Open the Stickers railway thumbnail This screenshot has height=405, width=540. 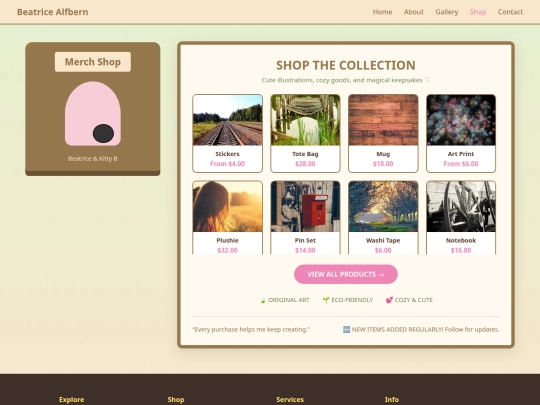click(x=227, y=120)
